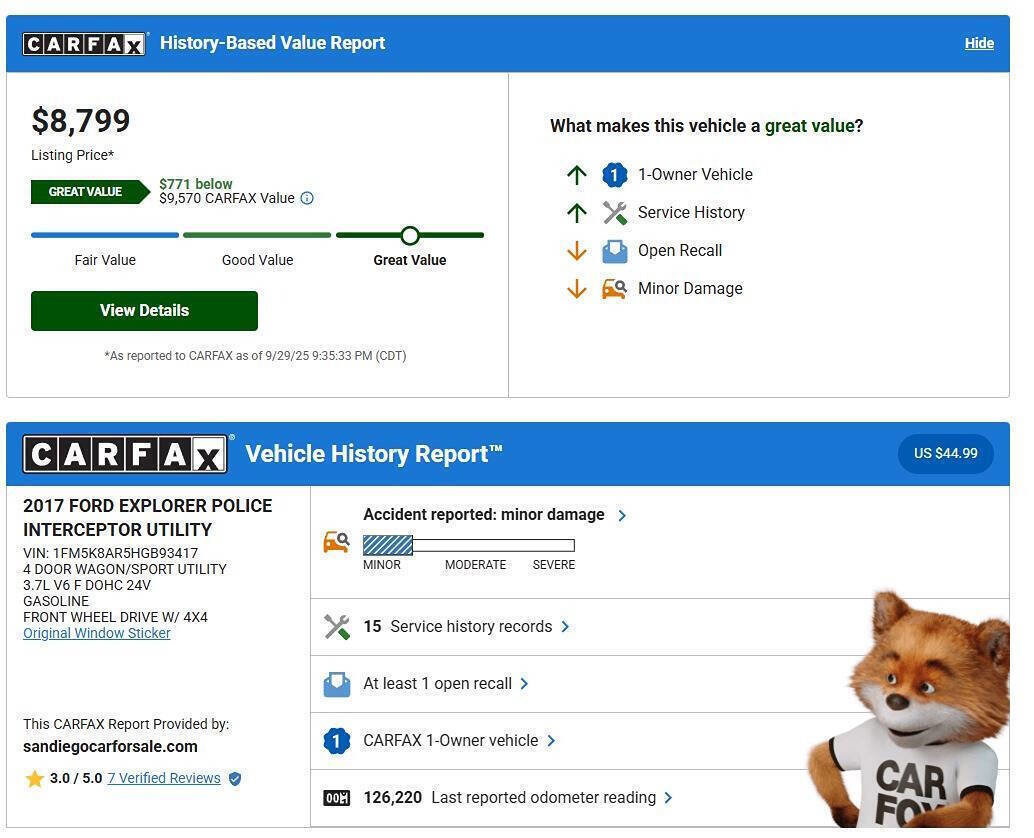Open the Original Window Sticker link
The image size is (1034, 838).
97,633
